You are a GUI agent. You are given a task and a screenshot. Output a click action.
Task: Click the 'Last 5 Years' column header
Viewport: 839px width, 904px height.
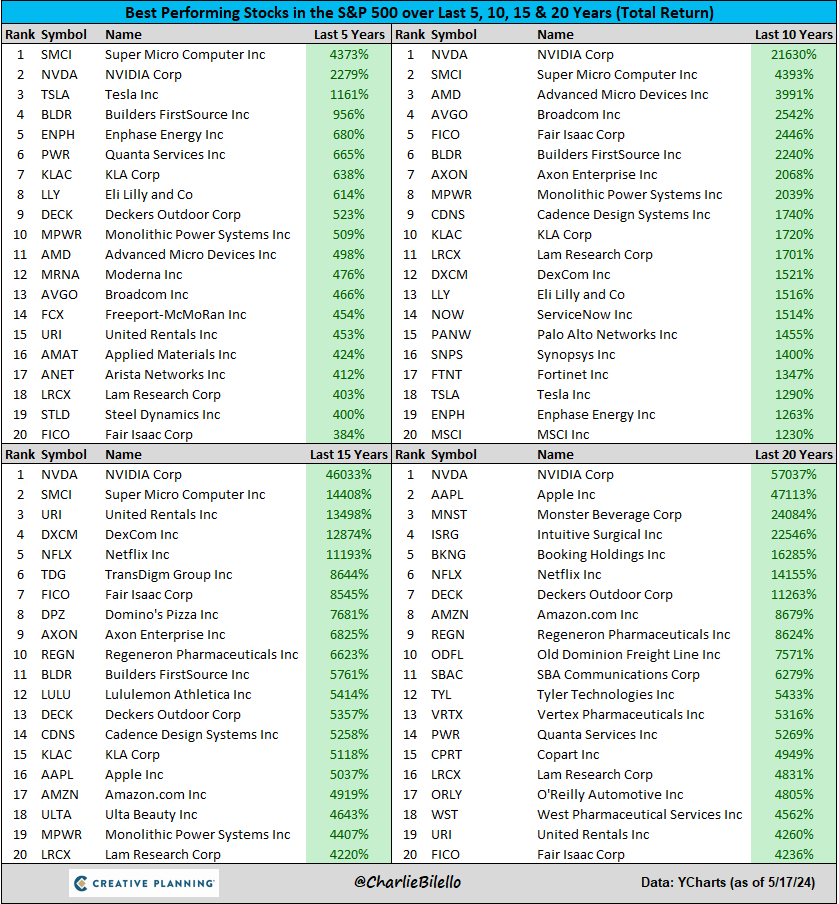[x=349, y=35]
